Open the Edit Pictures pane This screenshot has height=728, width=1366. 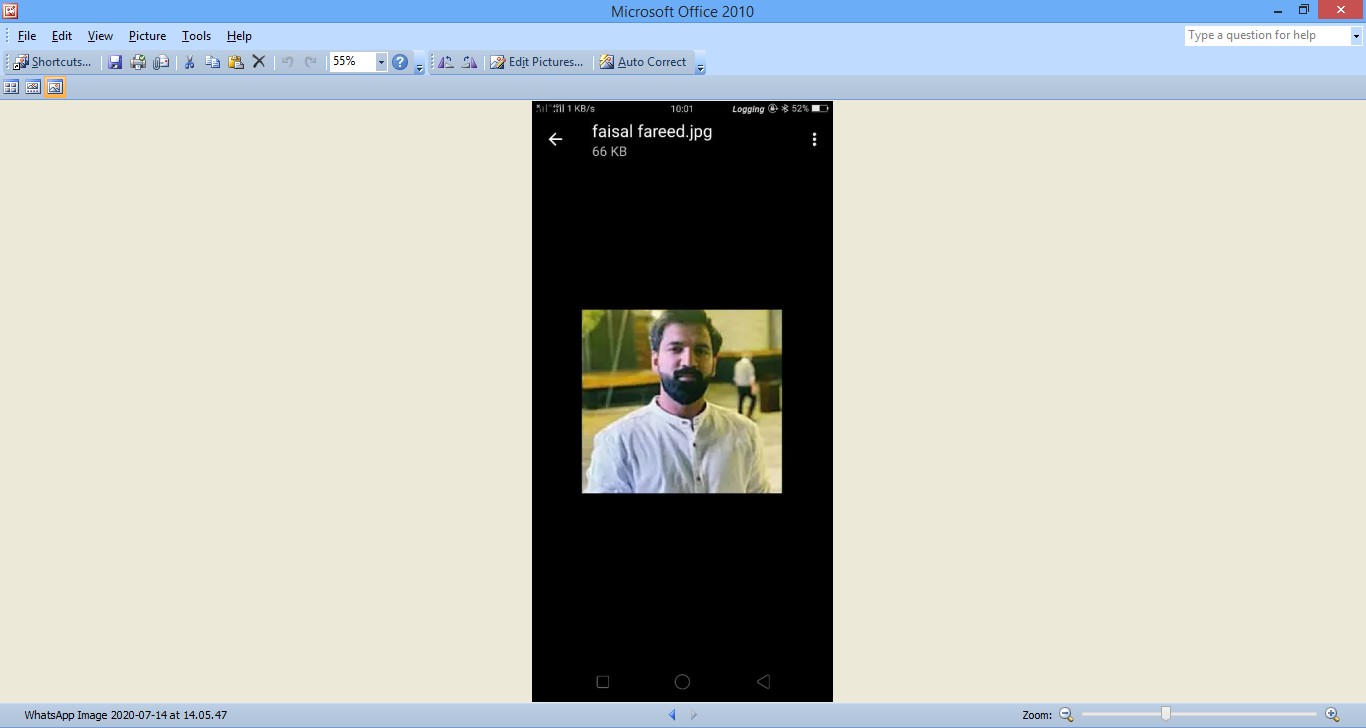(537, 62)
